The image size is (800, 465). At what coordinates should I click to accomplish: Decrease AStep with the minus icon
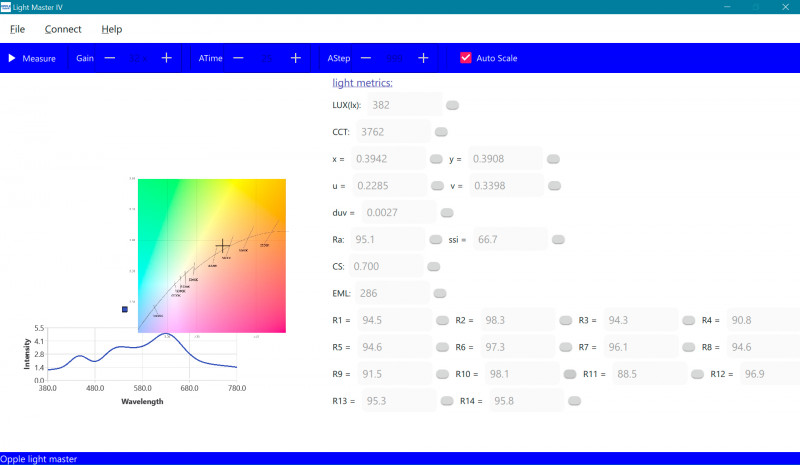pos(366,58)
